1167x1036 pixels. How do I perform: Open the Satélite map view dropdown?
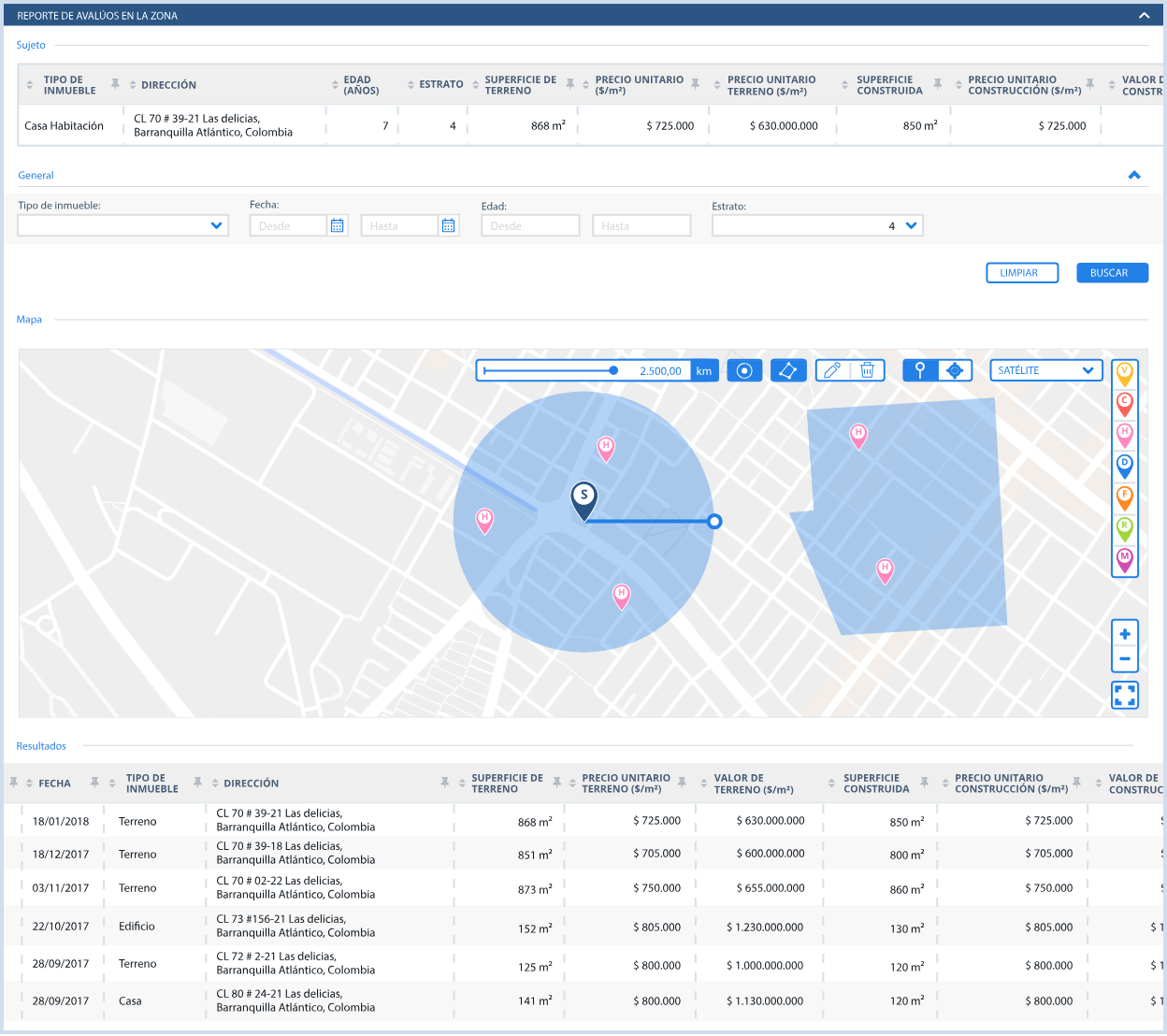click(x=1045, y=370)
